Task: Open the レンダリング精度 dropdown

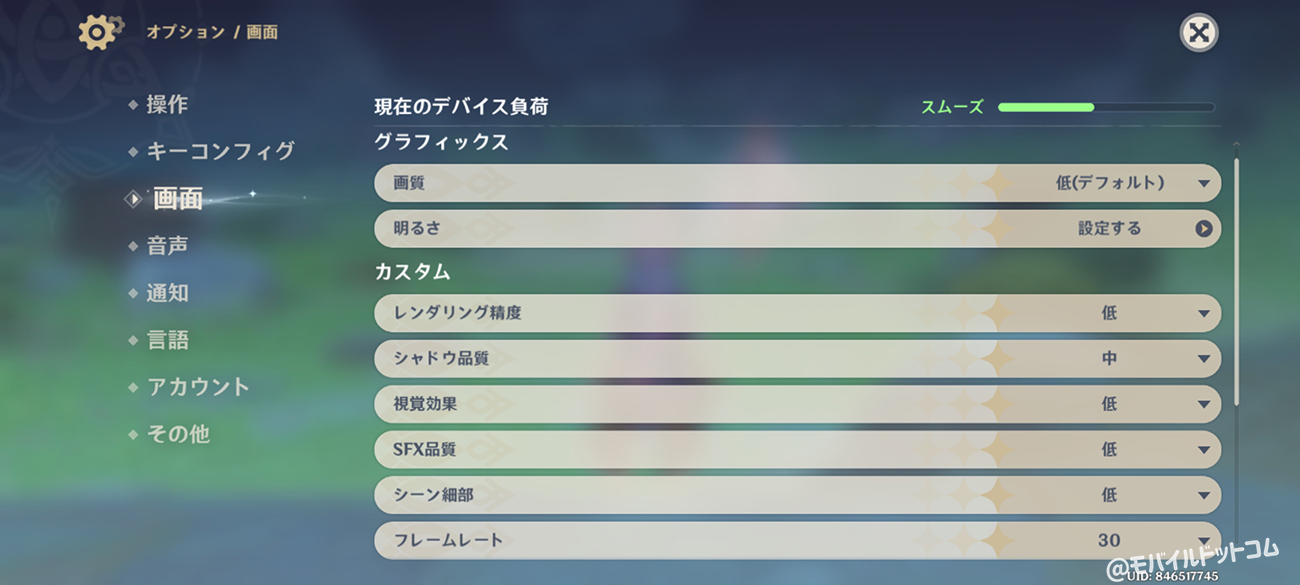Action: coord(797,313)
